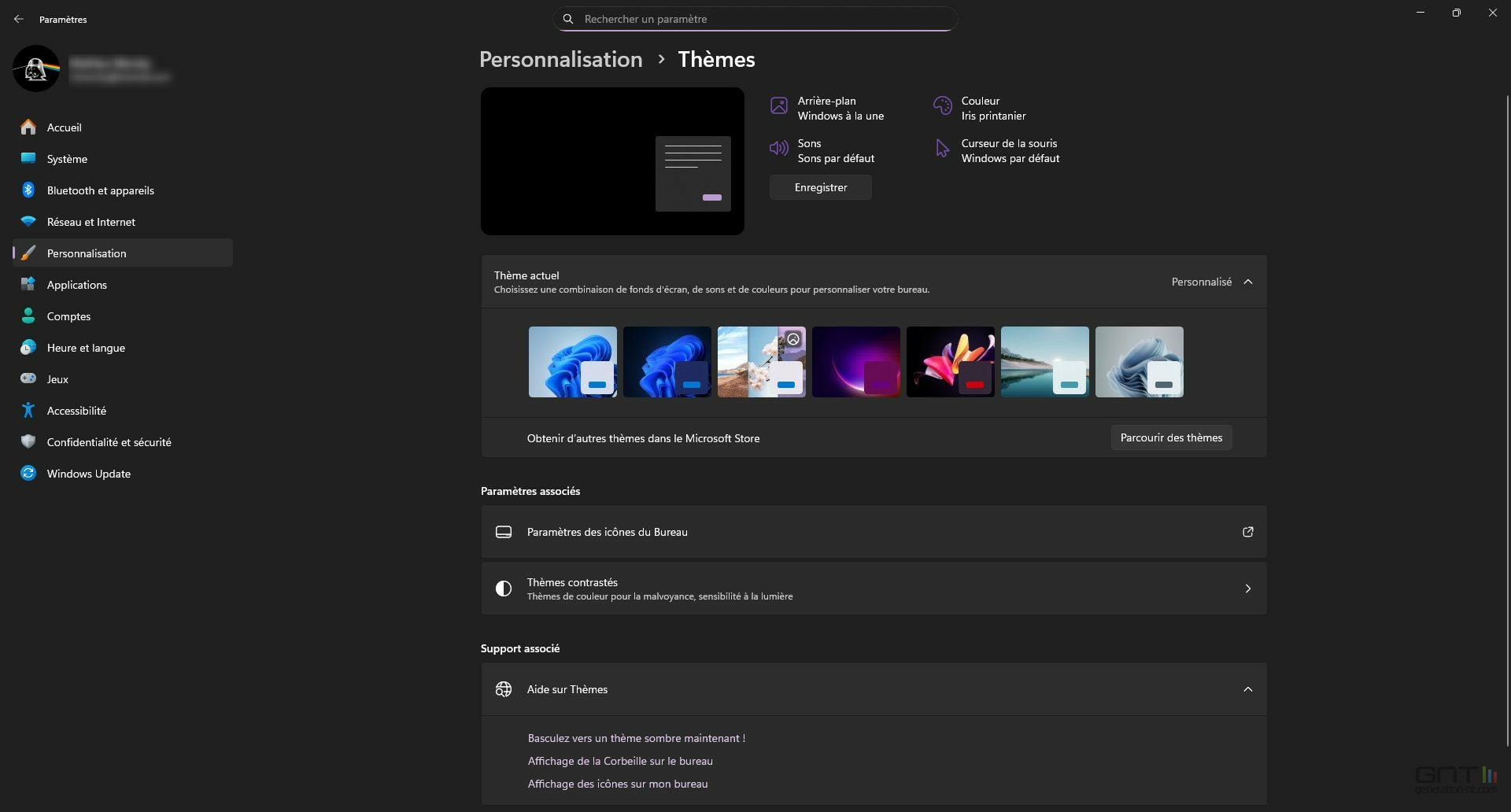Viewport: 1511px width, 812px height.
Task: Click Parcourir des thèmes button
Action: point(1171,437)
